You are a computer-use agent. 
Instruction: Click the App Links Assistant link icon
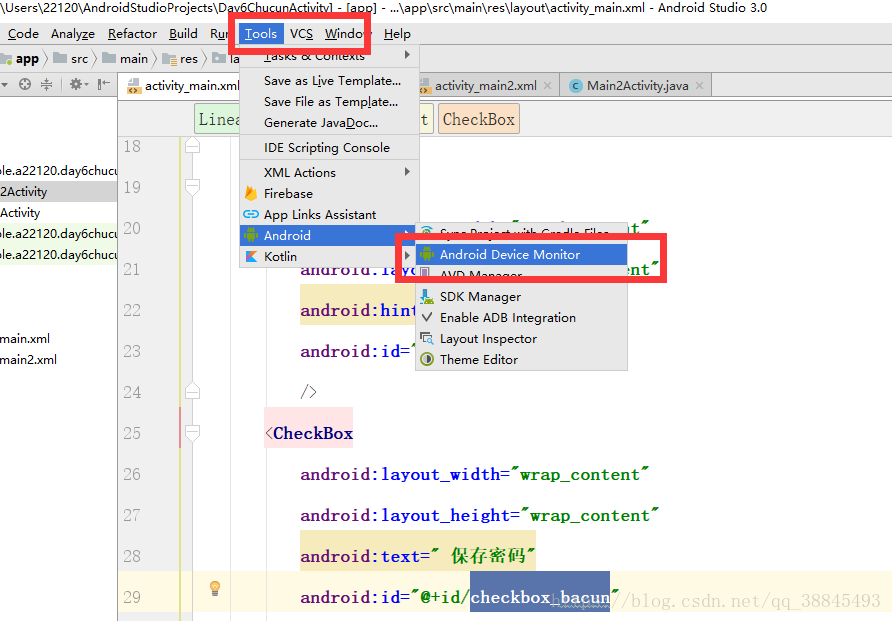251,214
